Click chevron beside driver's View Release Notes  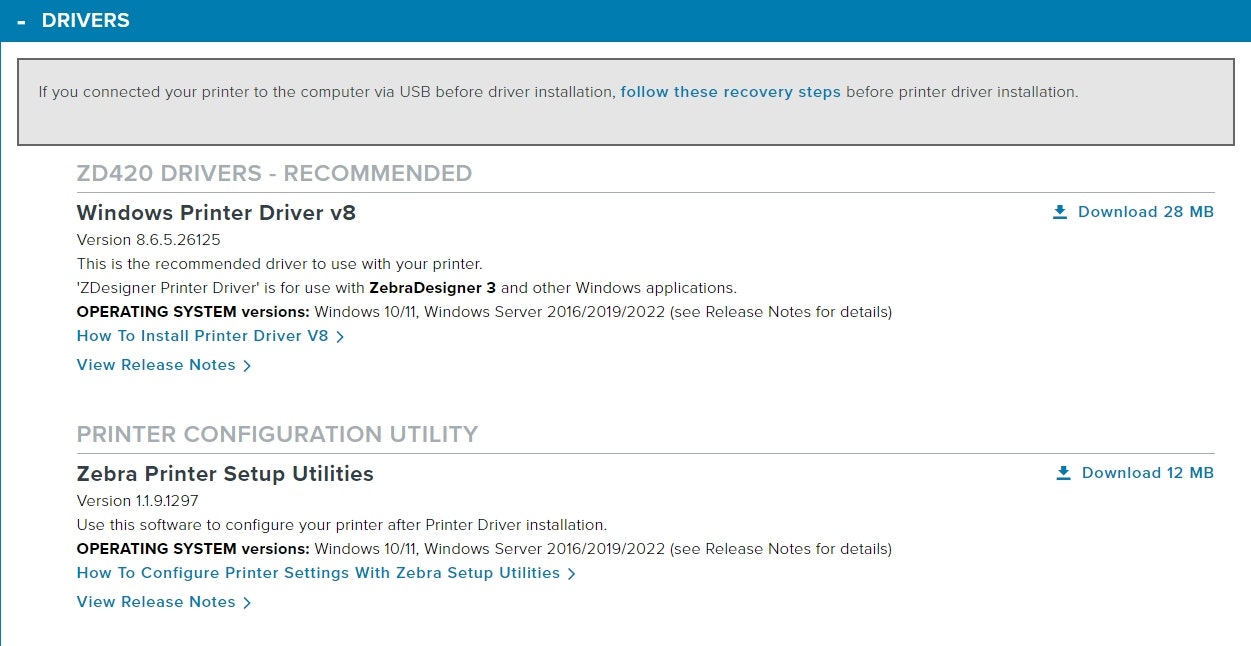click(x=247, y=366)
